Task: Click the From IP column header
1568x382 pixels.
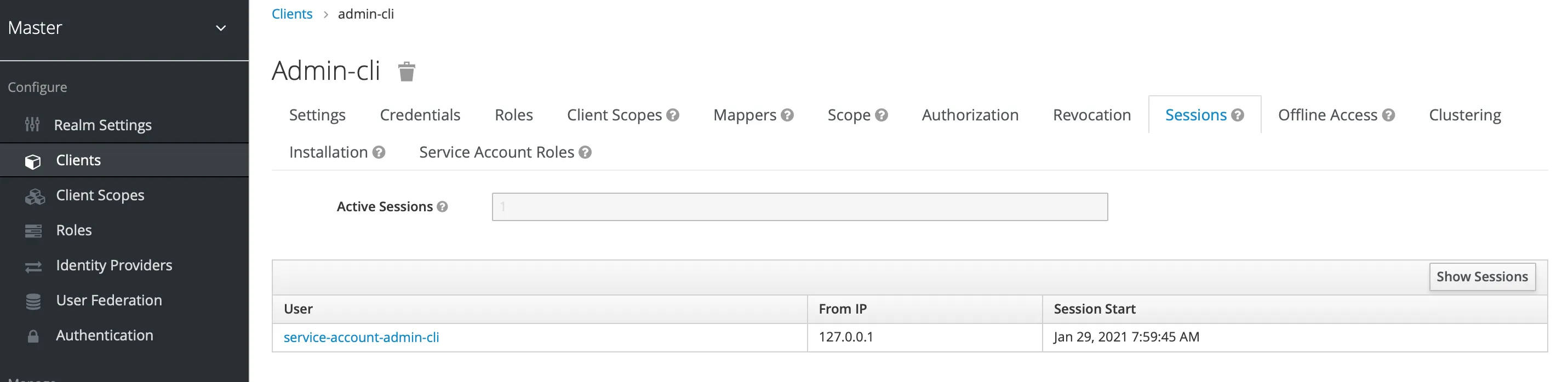Action: pyautogui.click(x=925, y=309)
